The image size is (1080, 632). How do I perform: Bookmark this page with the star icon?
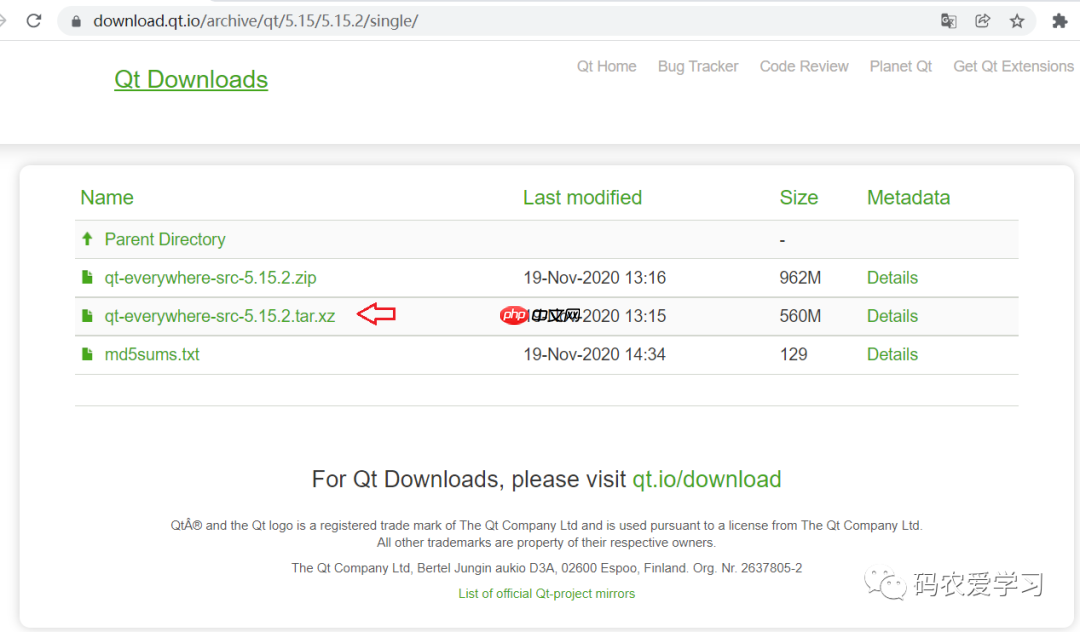pyautogui.click(x=1017, y=21)
